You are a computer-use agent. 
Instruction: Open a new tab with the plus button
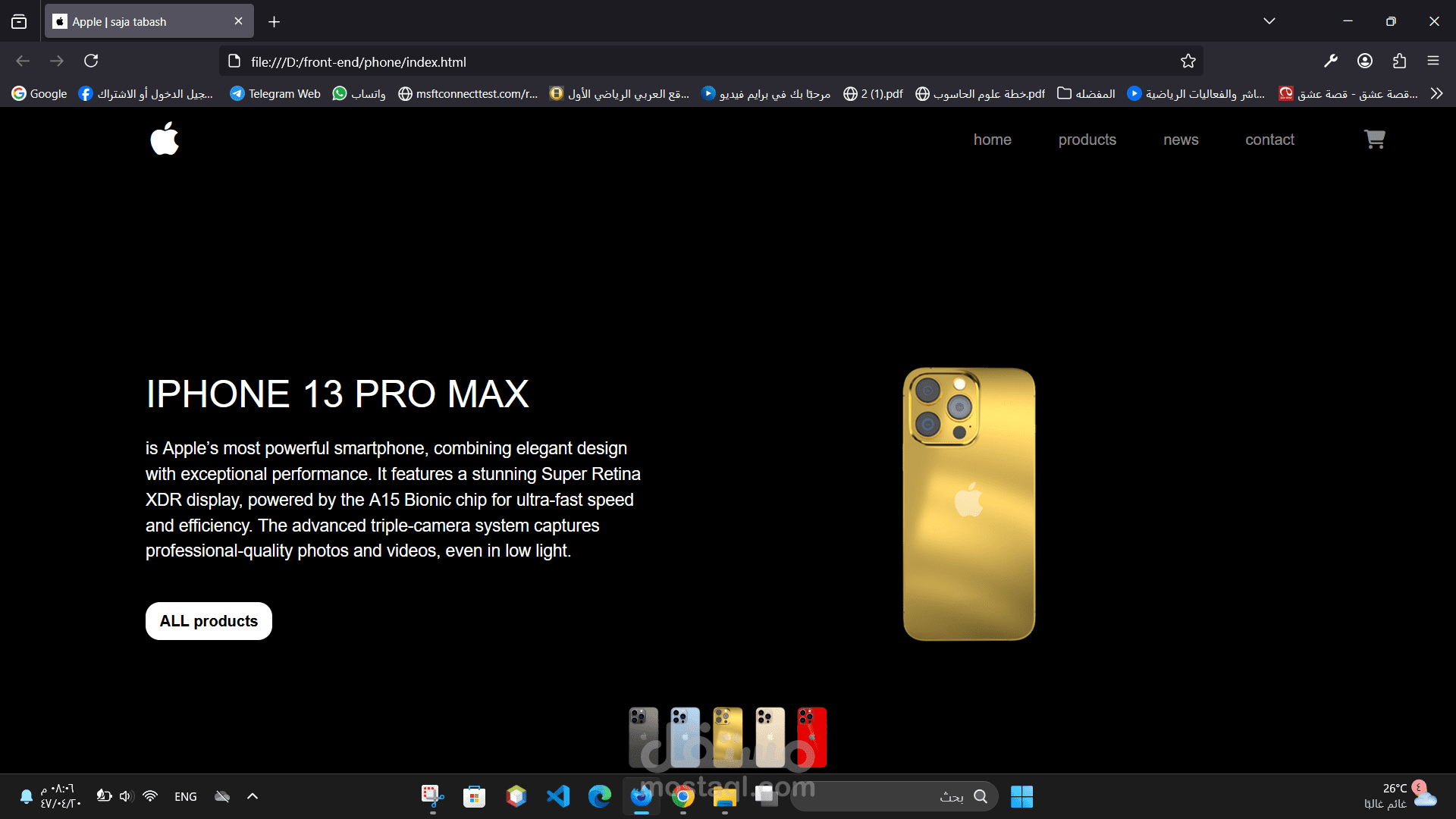point(274,22)
